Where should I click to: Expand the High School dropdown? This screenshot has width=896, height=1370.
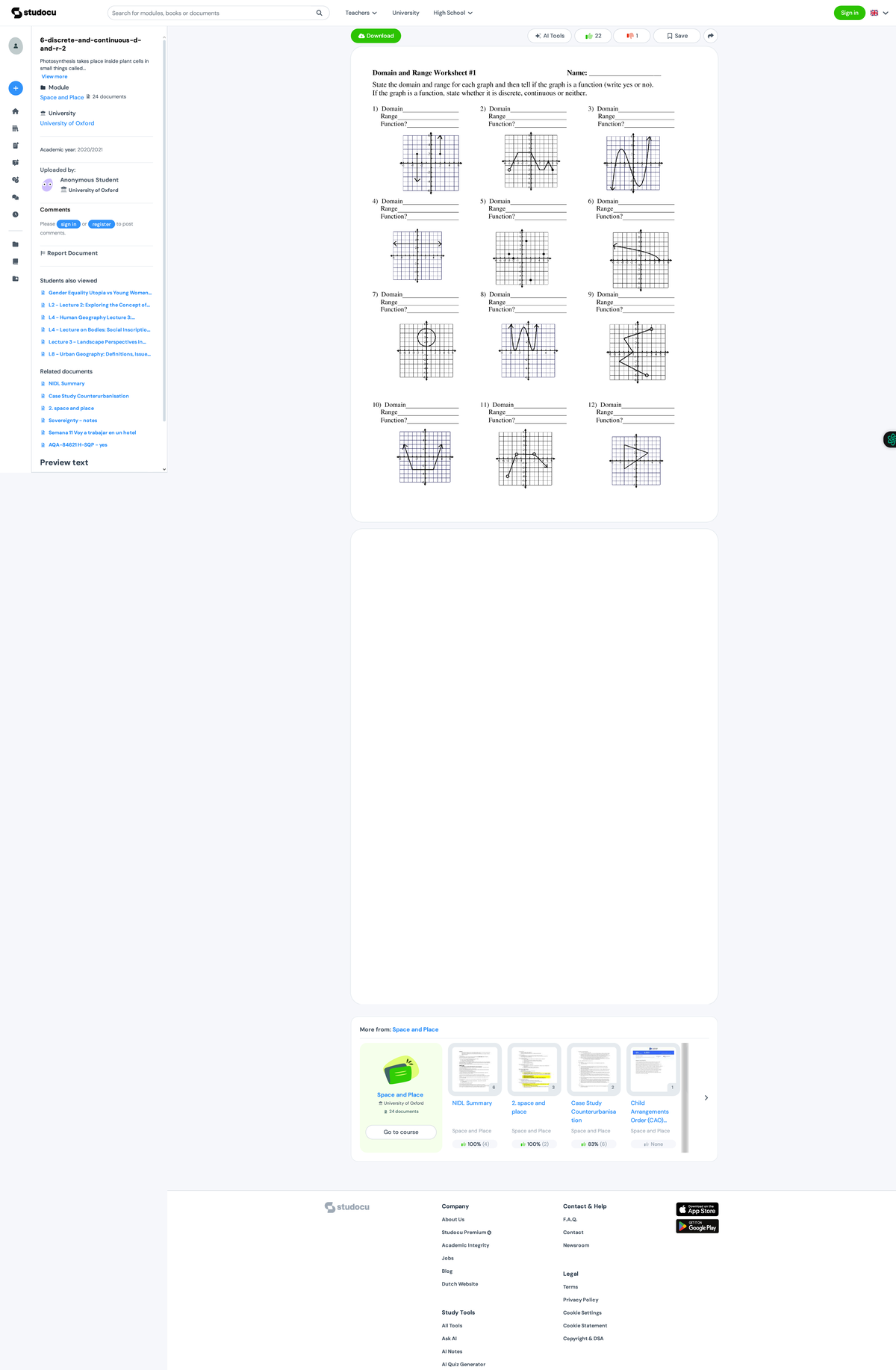click(452, 13)
